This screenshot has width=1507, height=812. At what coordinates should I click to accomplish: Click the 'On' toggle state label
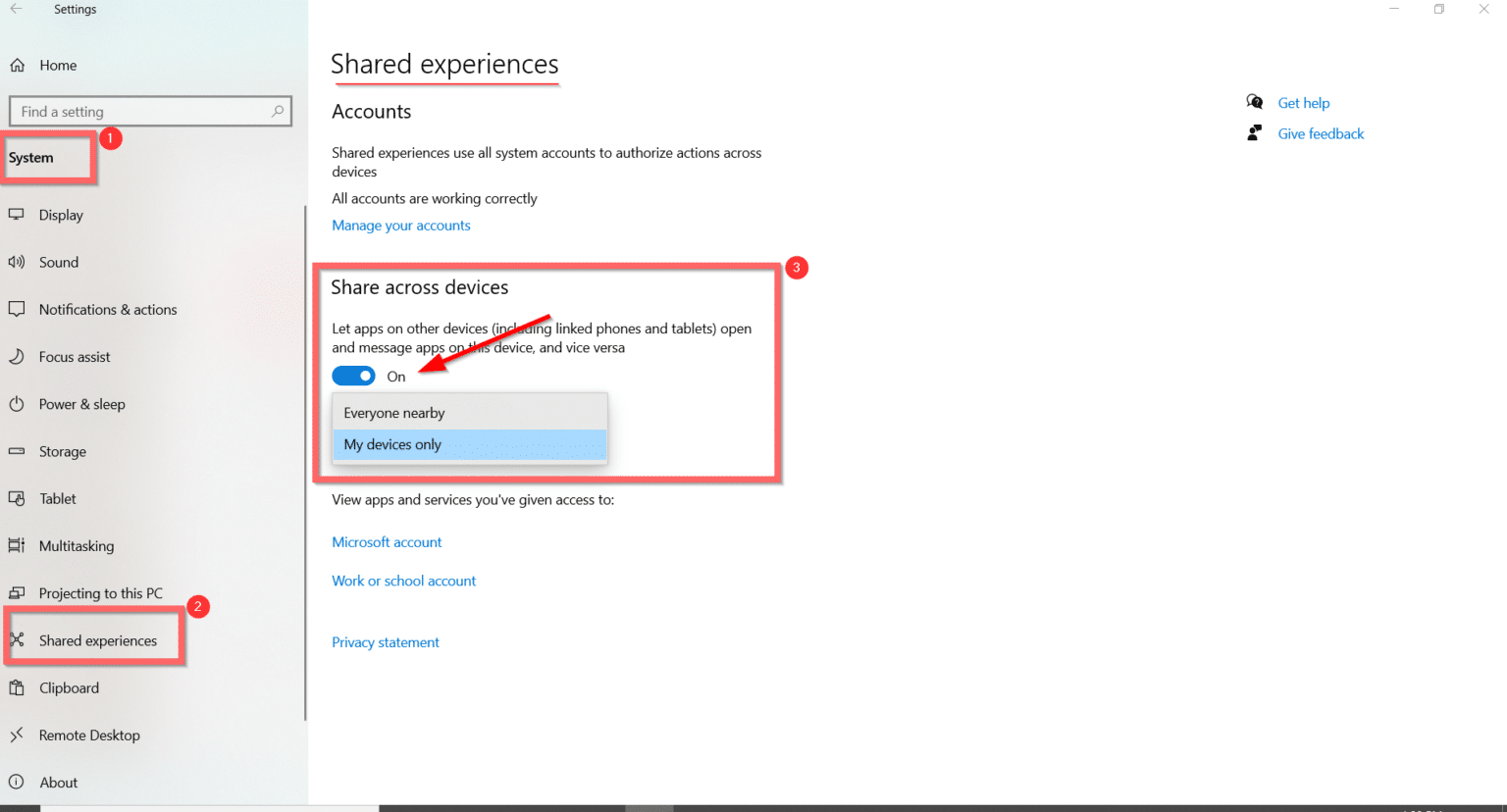(x=395, y=377)
